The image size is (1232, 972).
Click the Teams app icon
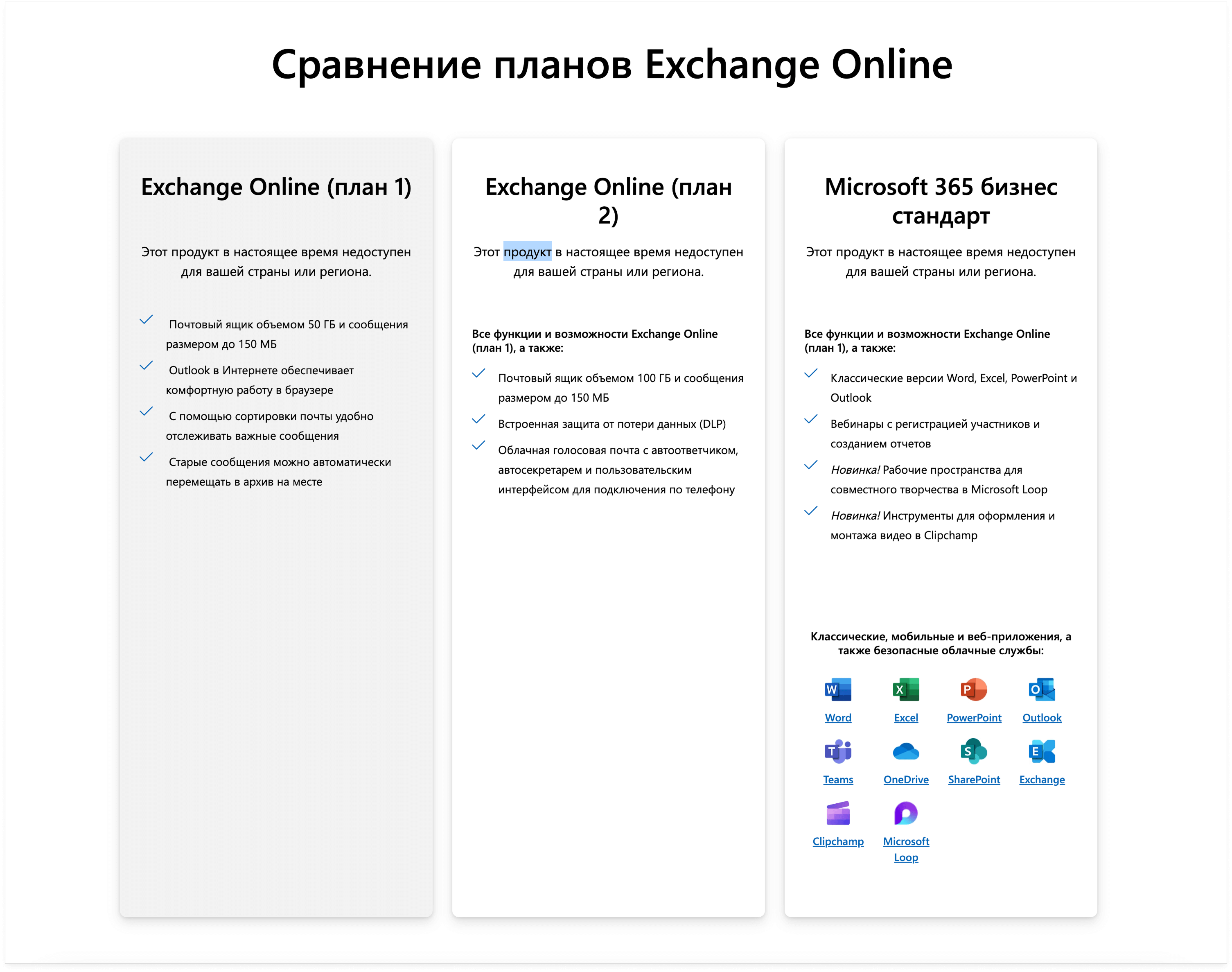(838, 752)
